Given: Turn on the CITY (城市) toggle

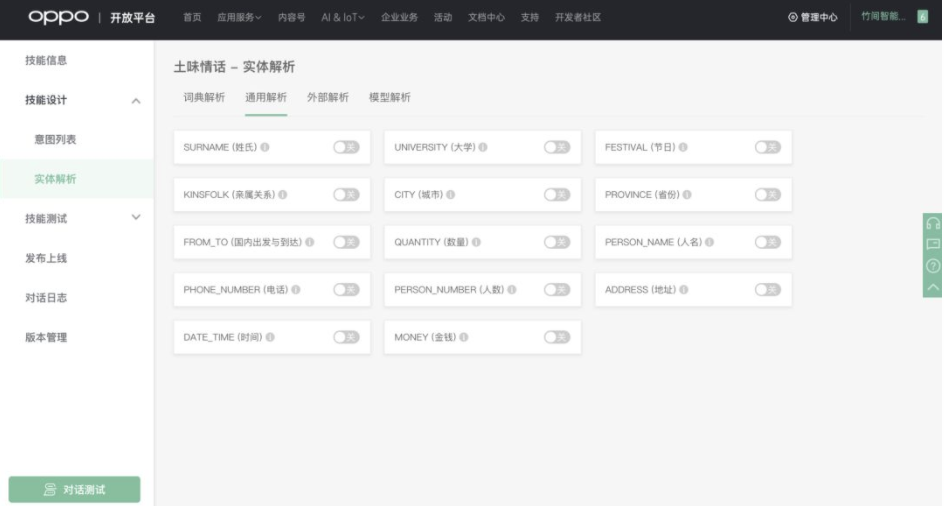Looking at the screenshot, I should (557, 195).
